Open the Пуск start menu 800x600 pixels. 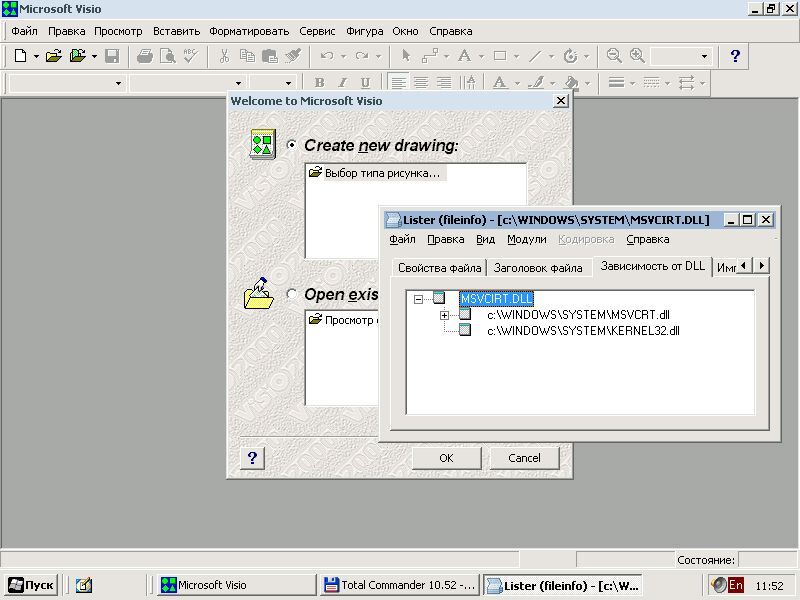click(31, 585)
